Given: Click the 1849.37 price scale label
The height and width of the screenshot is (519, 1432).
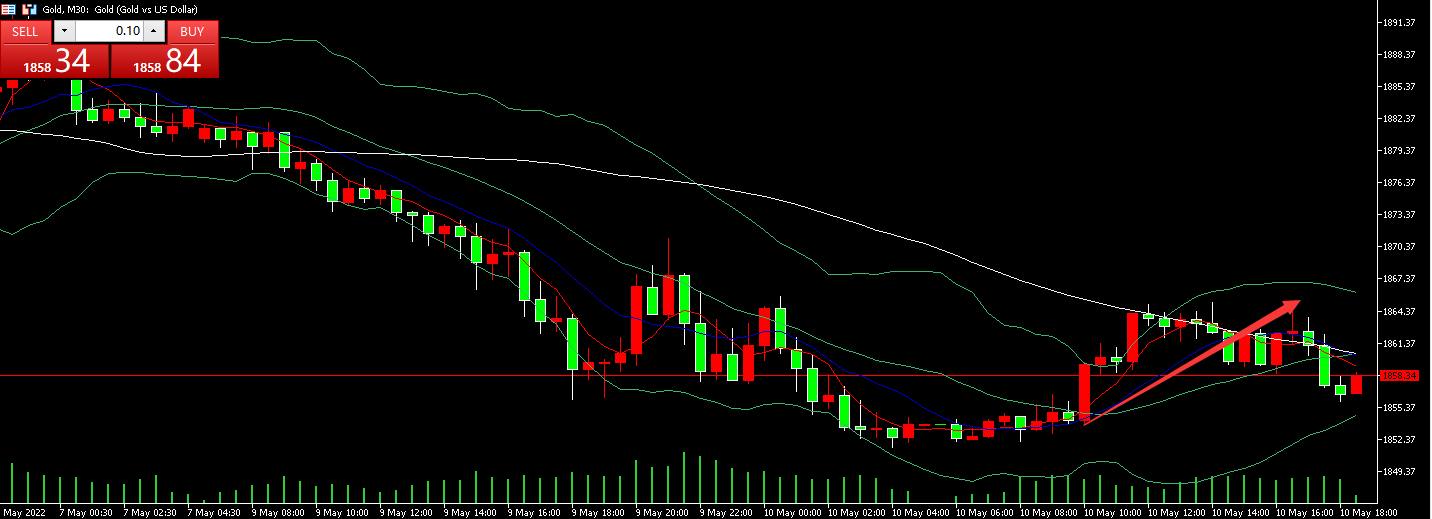Looking at the screenshot, I should coord(1396,471).
